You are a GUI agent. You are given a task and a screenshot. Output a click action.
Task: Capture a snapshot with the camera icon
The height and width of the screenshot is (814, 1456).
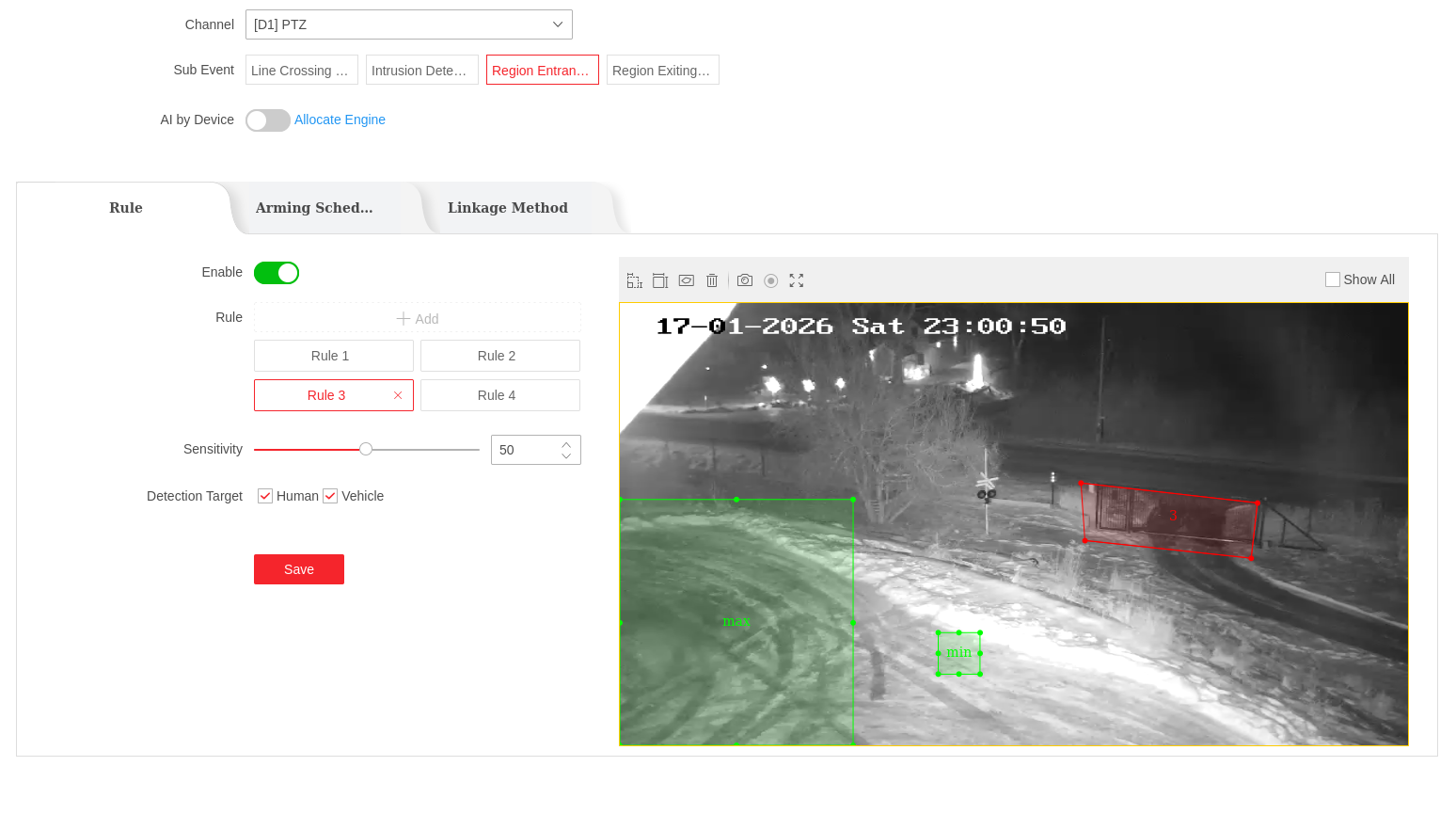click(745, 280)
